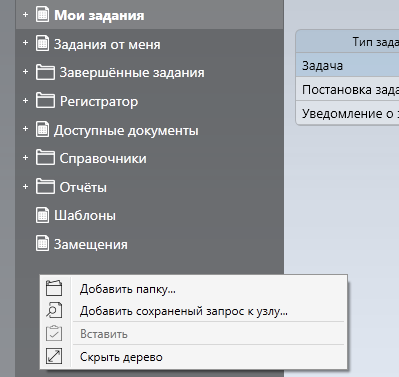The width and height of the screenshot is (399, 377).
Task: Click the arrow icon beside Скрыть дерево
Action: point(54,356)
